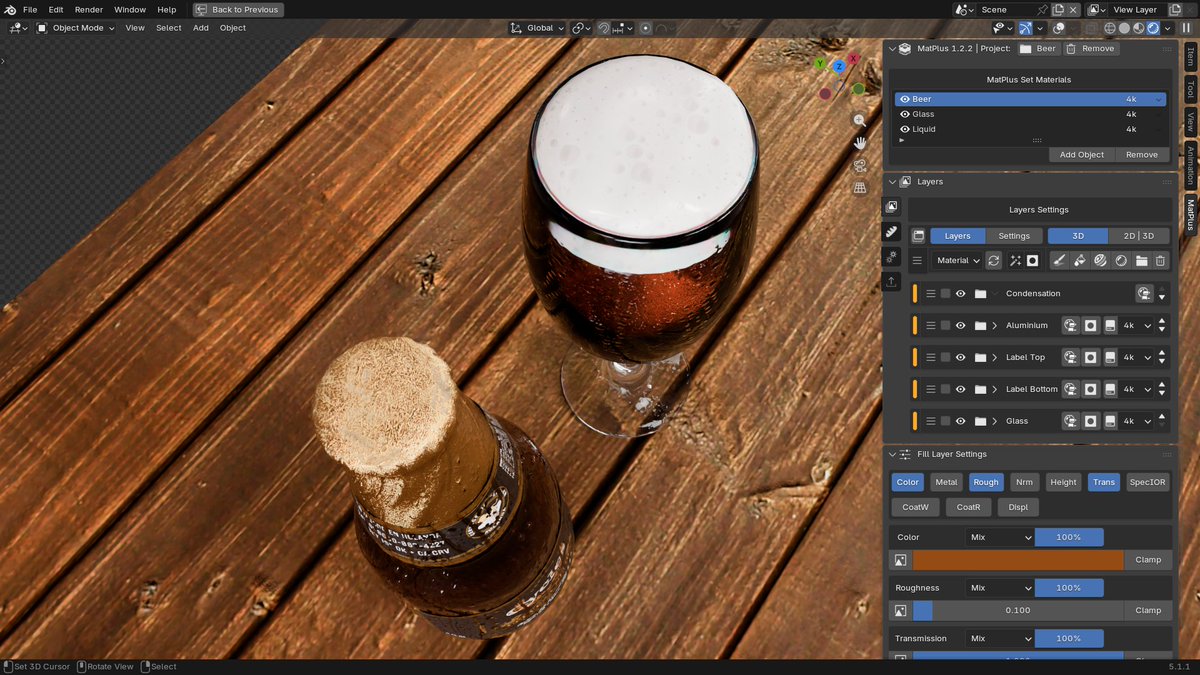Click the project Remove button in MatPlus header
The image size is (1200, 675).
coord(1090,48)
